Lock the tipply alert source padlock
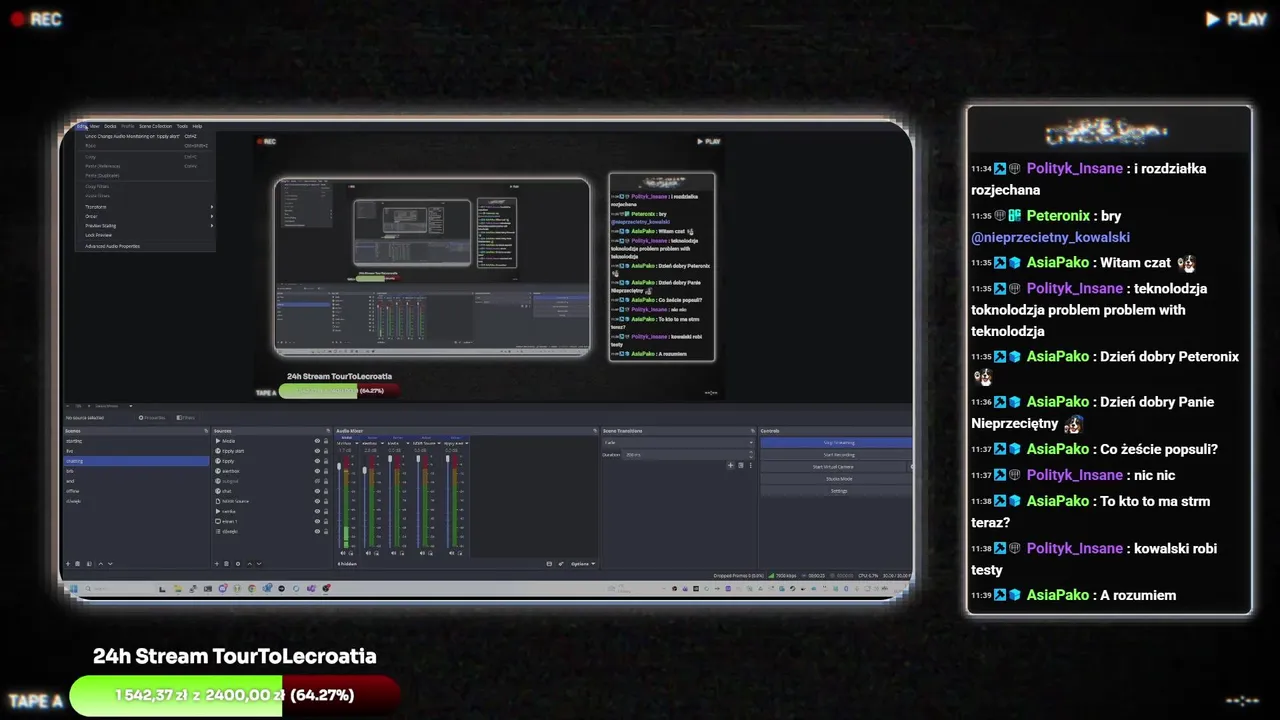Viewport: 1280px width, 720px height. [326, 451]
